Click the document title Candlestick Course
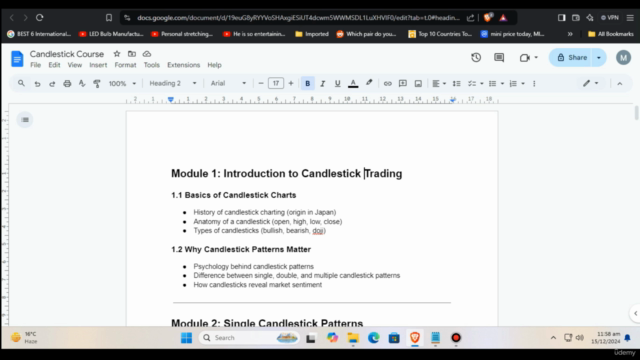This screenshot has height=360, width=640. [x=67, y=54]
